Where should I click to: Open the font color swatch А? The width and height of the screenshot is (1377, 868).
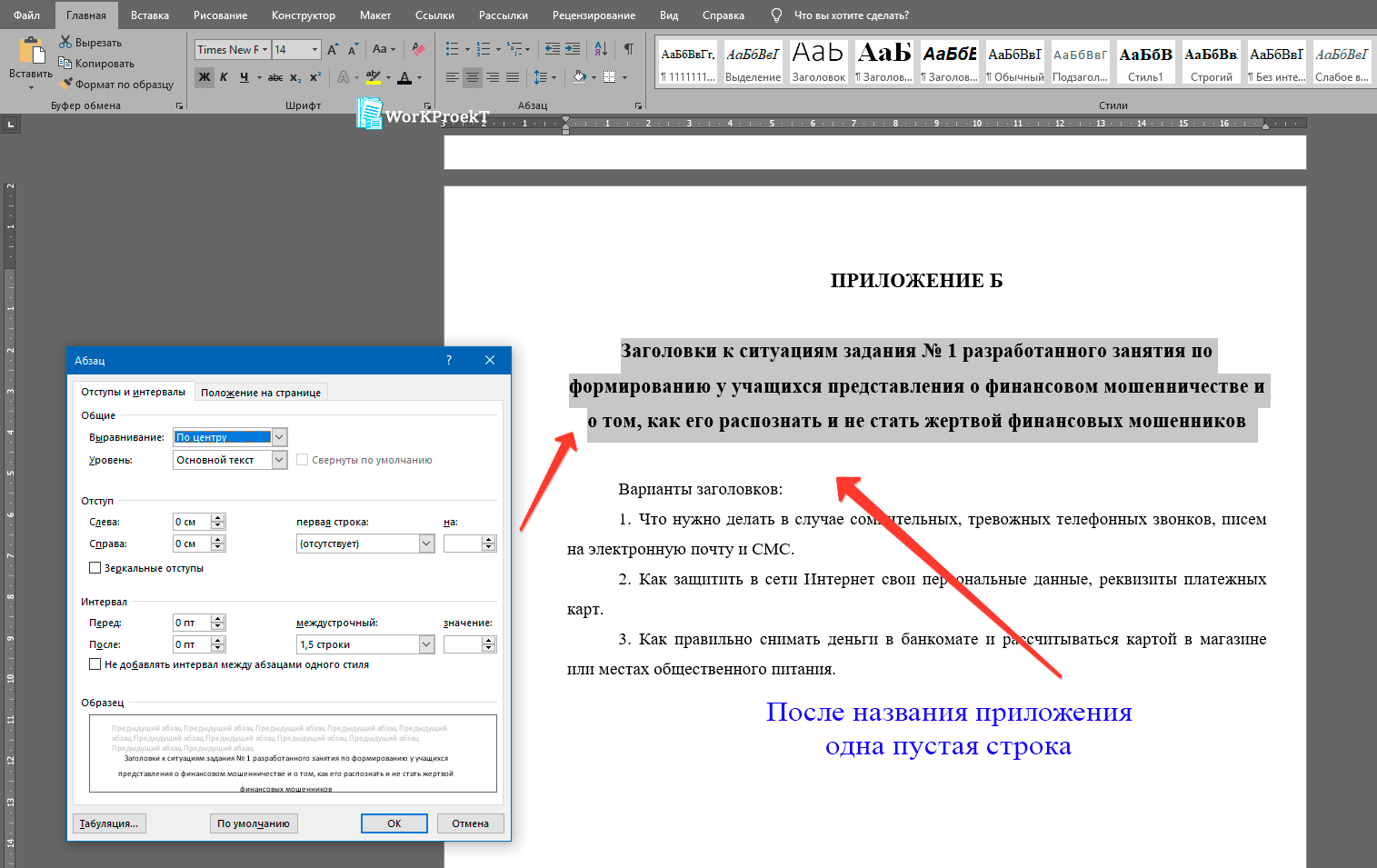point(404,77)
